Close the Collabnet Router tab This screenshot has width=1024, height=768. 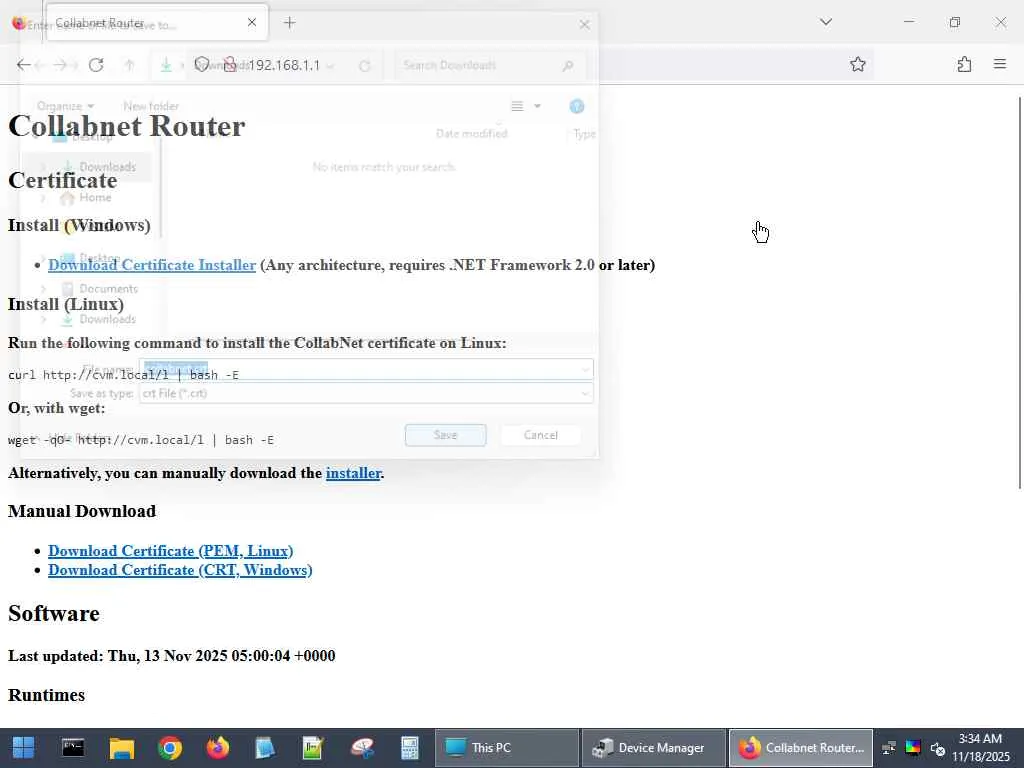[x=252, y=22]
